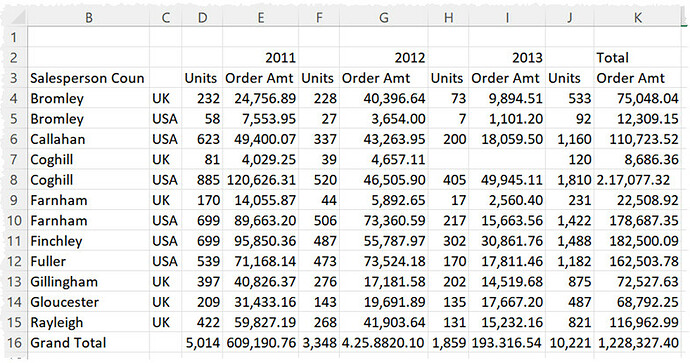Select the 1,810 units cell
Viewport: 690px width, 363px height.
(570, 180)
